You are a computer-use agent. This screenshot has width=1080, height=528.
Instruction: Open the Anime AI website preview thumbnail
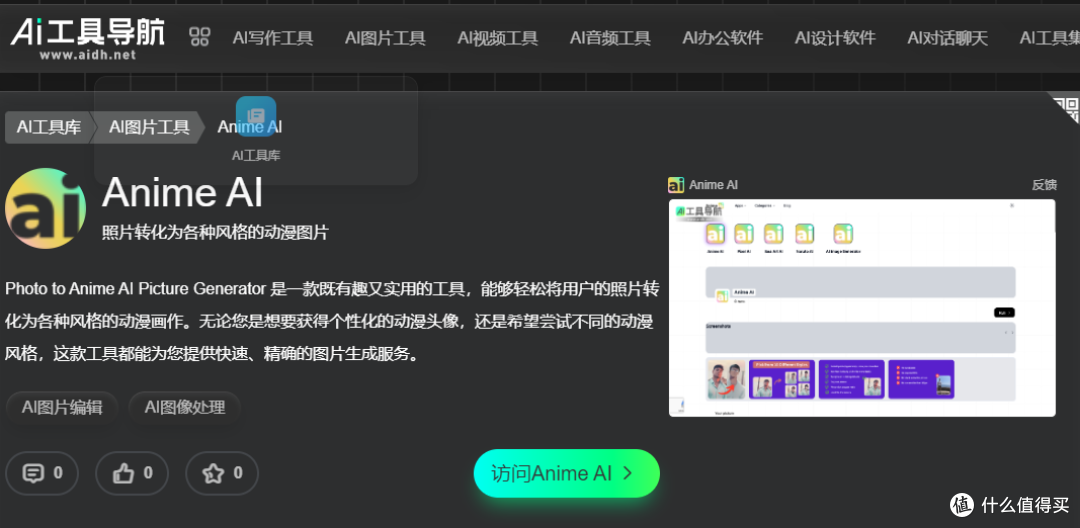pos(862,308)
